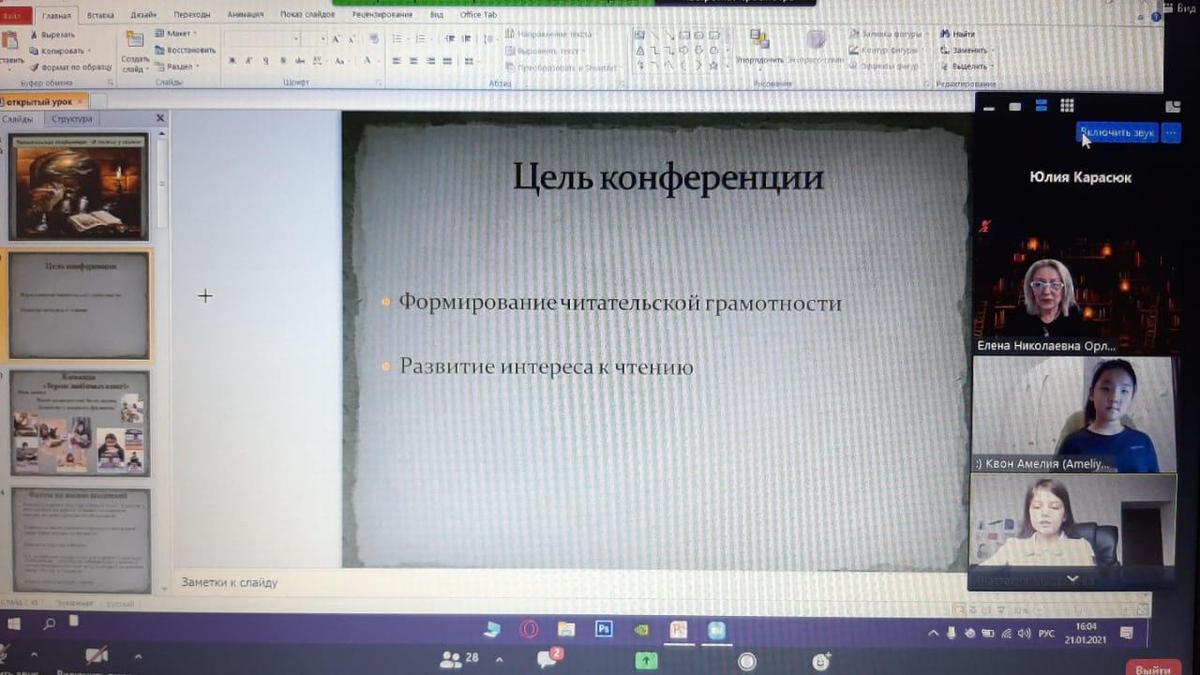Expand the arrow next to participants count

tap(499, 660)
